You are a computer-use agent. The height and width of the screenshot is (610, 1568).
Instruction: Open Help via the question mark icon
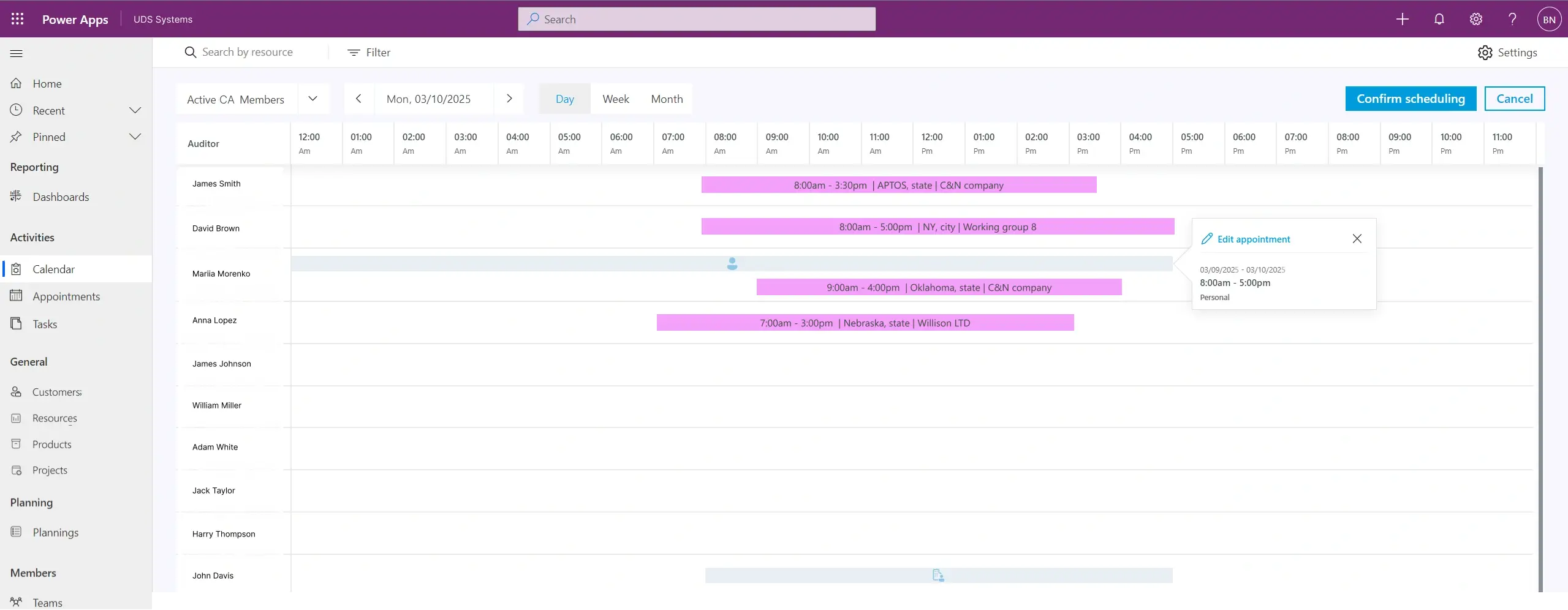(1512, 19)
